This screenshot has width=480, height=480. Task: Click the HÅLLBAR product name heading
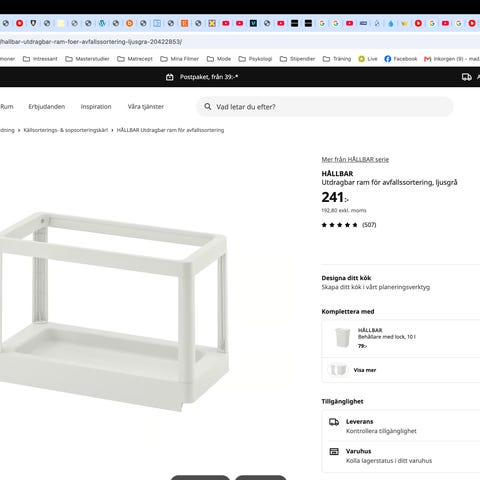(337, 173)
